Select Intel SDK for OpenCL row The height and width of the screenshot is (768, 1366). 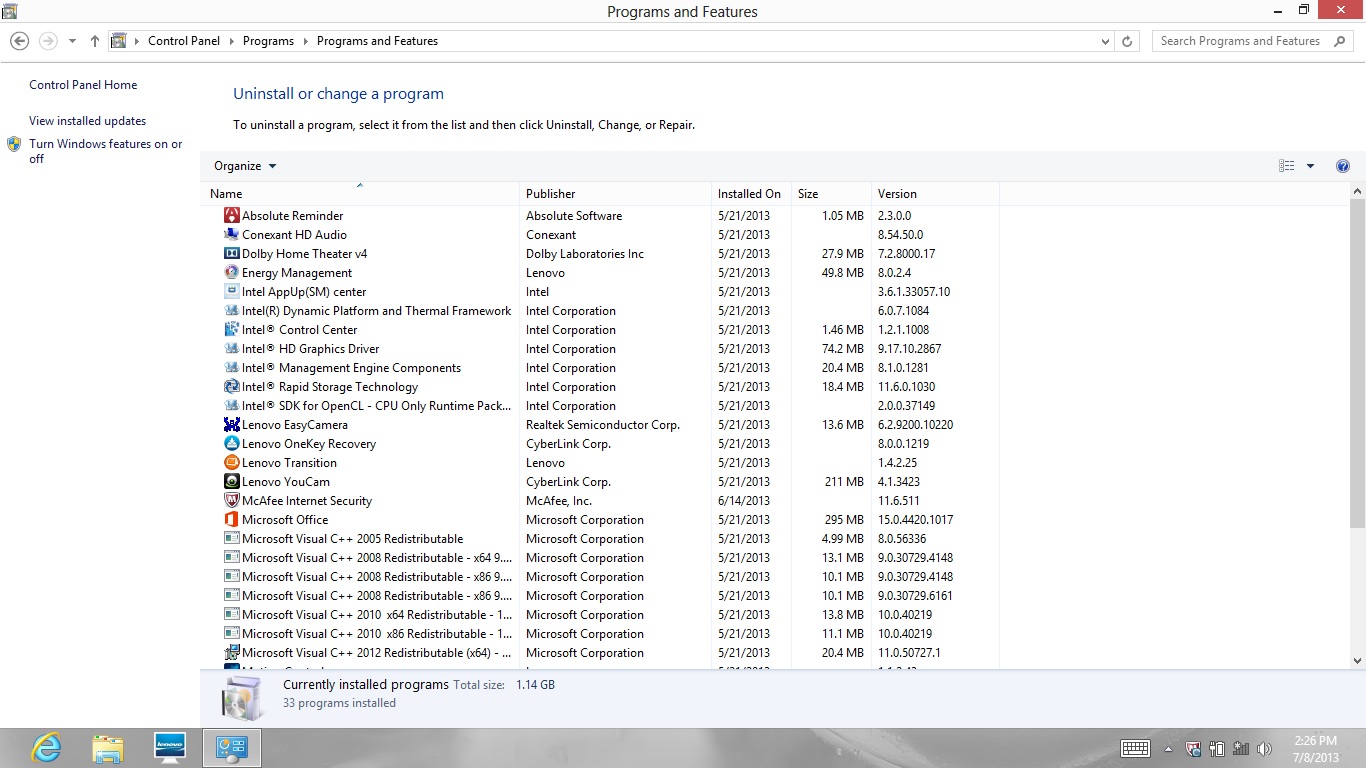click(610, 406)
